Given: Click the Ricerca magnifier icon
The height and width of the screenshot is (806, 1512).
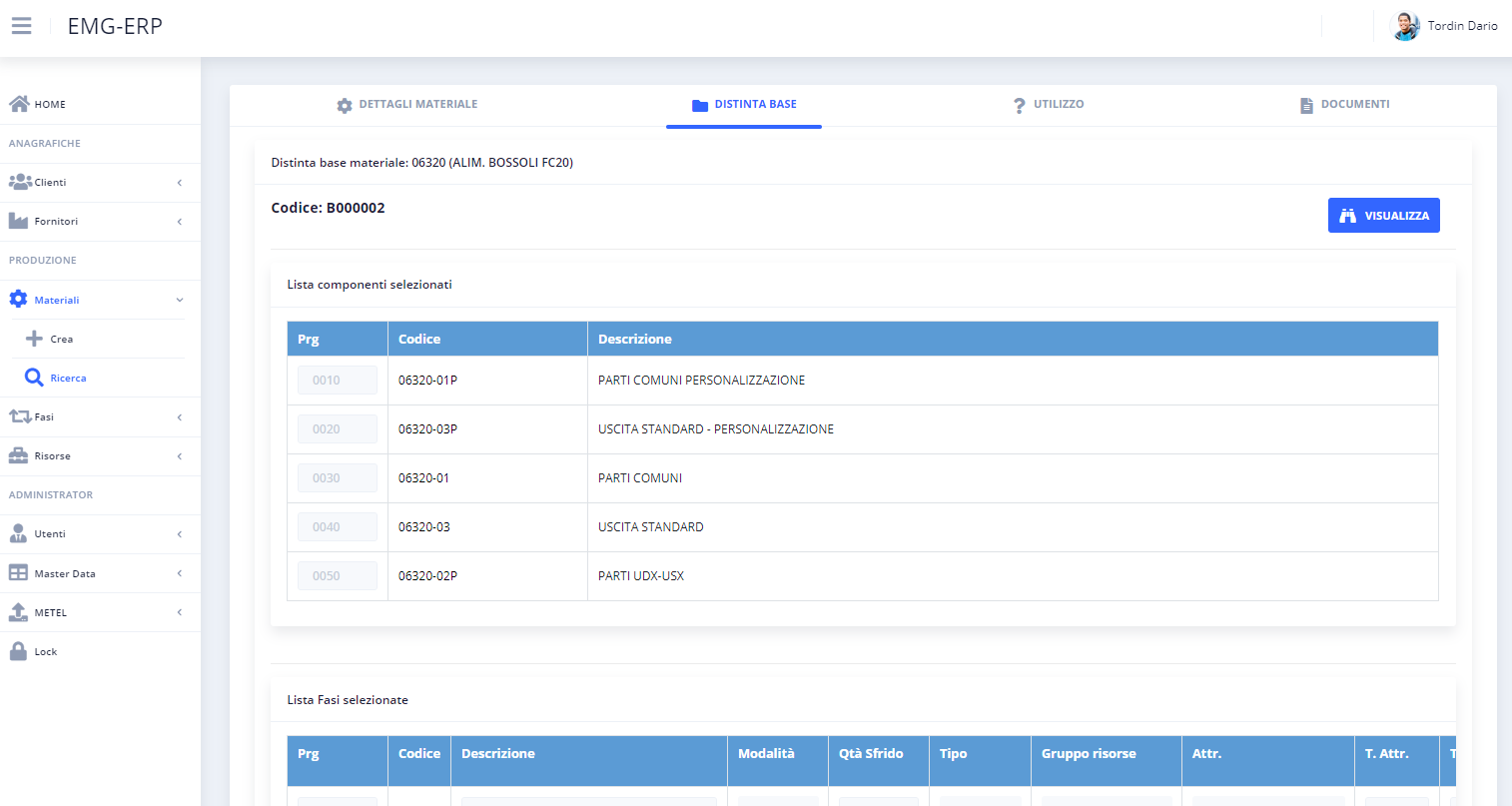Looking at the screenshot, I should [34, 378].
